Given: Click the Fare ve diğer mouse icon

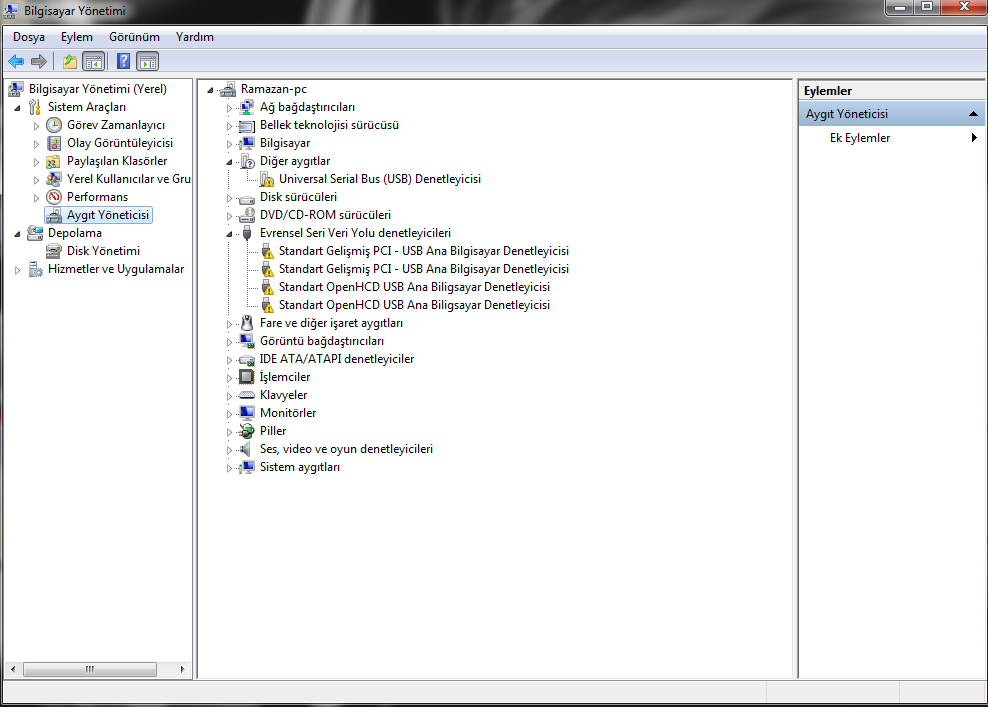Looking at the screenshot, I should [247, 323].
